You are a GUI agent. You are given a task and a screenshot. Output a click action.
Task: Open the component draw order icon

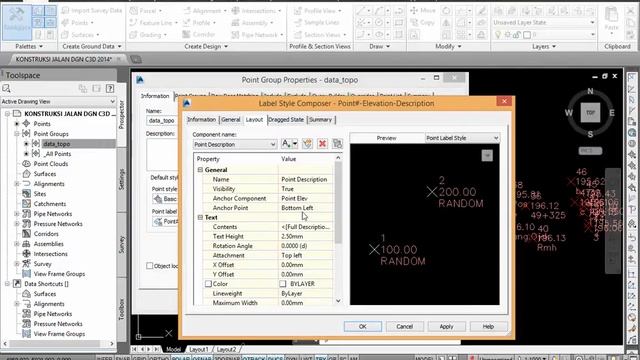click(338, 143)
